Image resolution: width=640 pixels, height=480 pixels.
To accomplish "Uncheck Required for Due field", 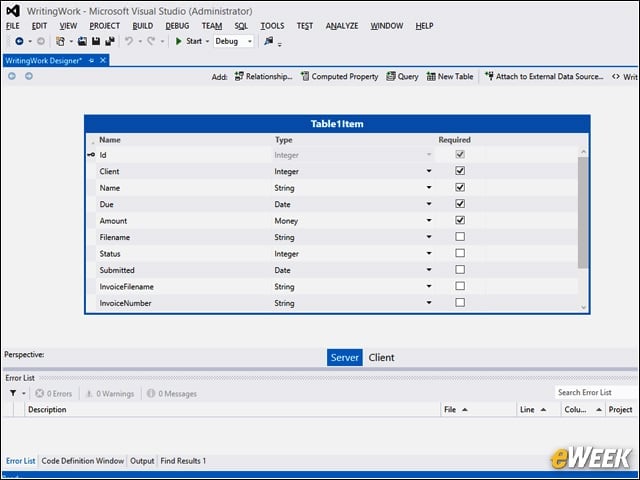I will (460, 204).
